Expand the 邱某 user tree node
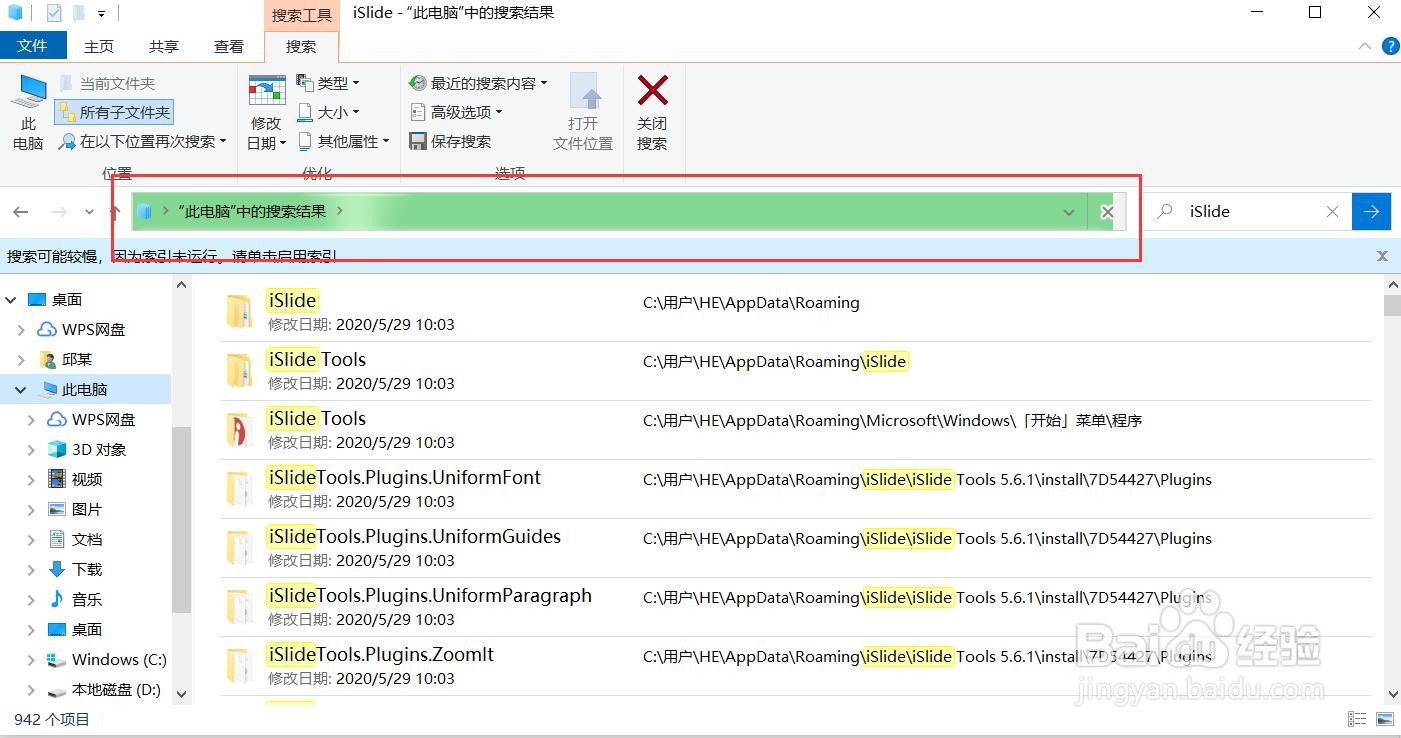1401x738 pixels. pos(21,360)
